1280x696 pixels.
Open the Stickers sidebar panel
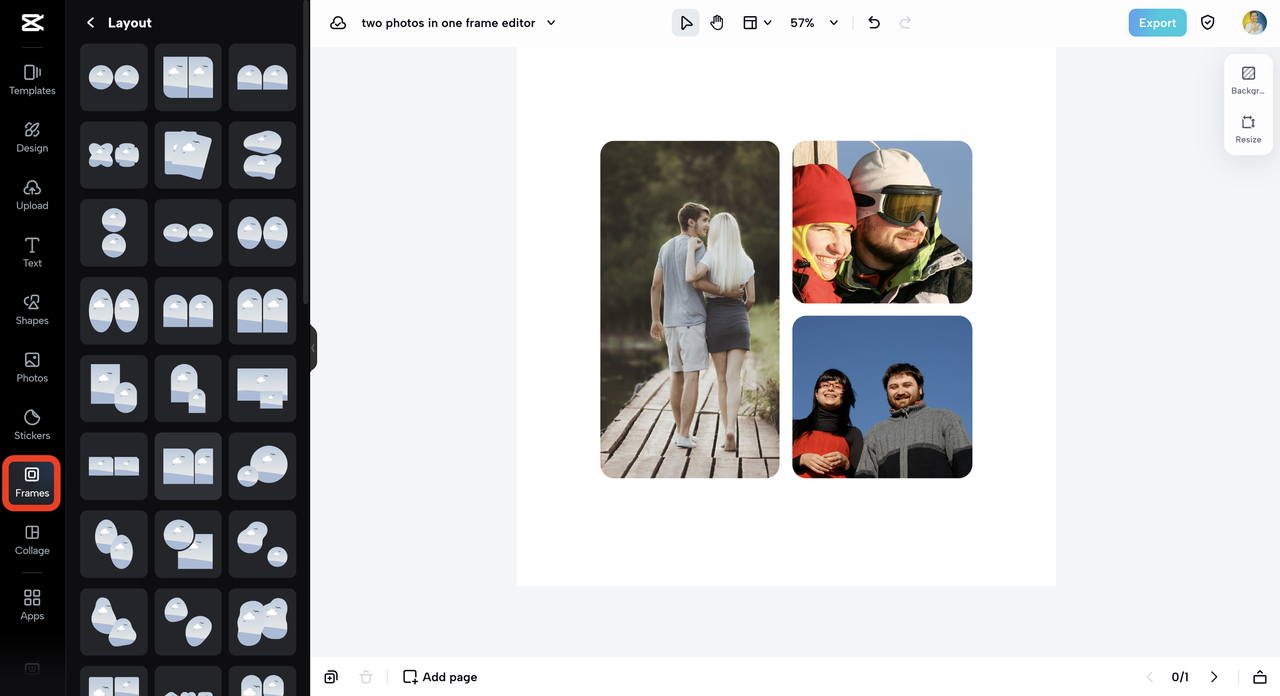point(32,425)
